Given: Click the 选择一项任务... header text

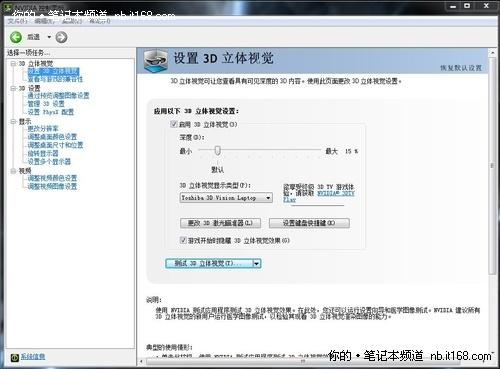Looking at the screenshot, I should (x=28, y=53).
